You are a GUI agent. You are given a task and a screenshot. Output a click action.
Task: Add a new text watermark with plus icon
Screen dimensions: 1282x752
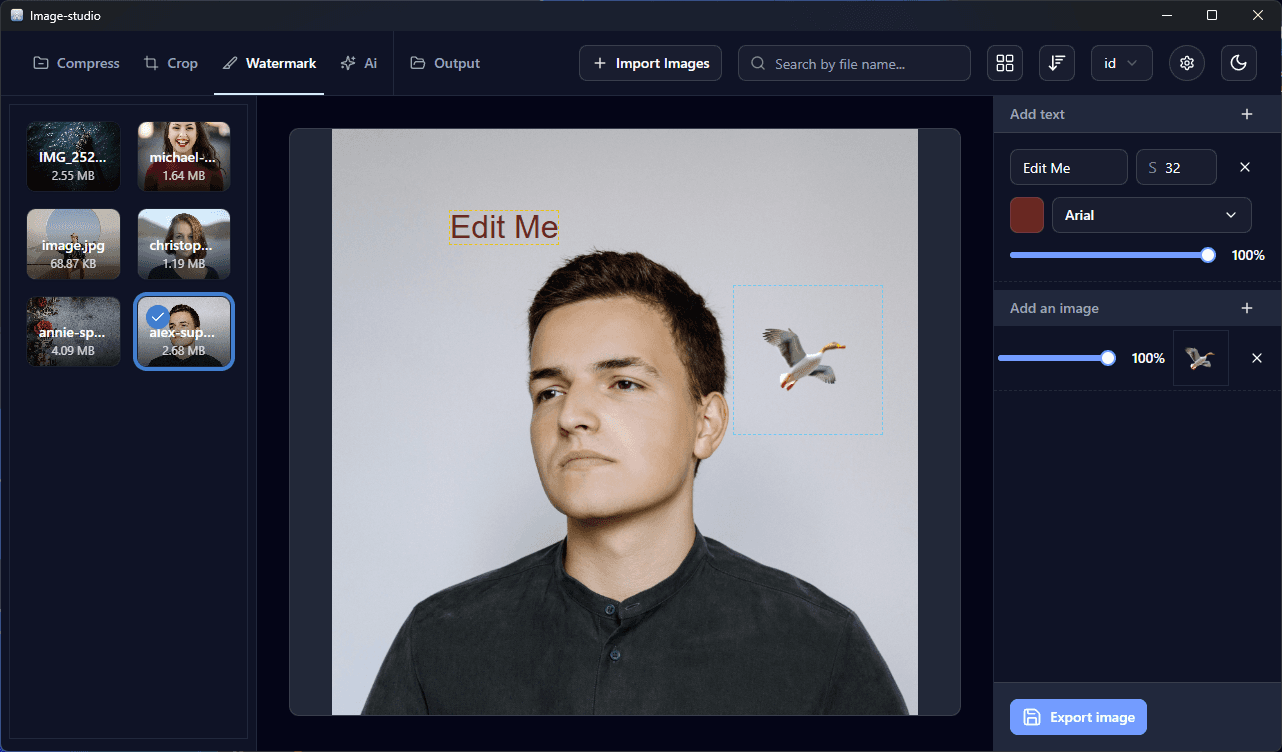(x=1246, y=114)
